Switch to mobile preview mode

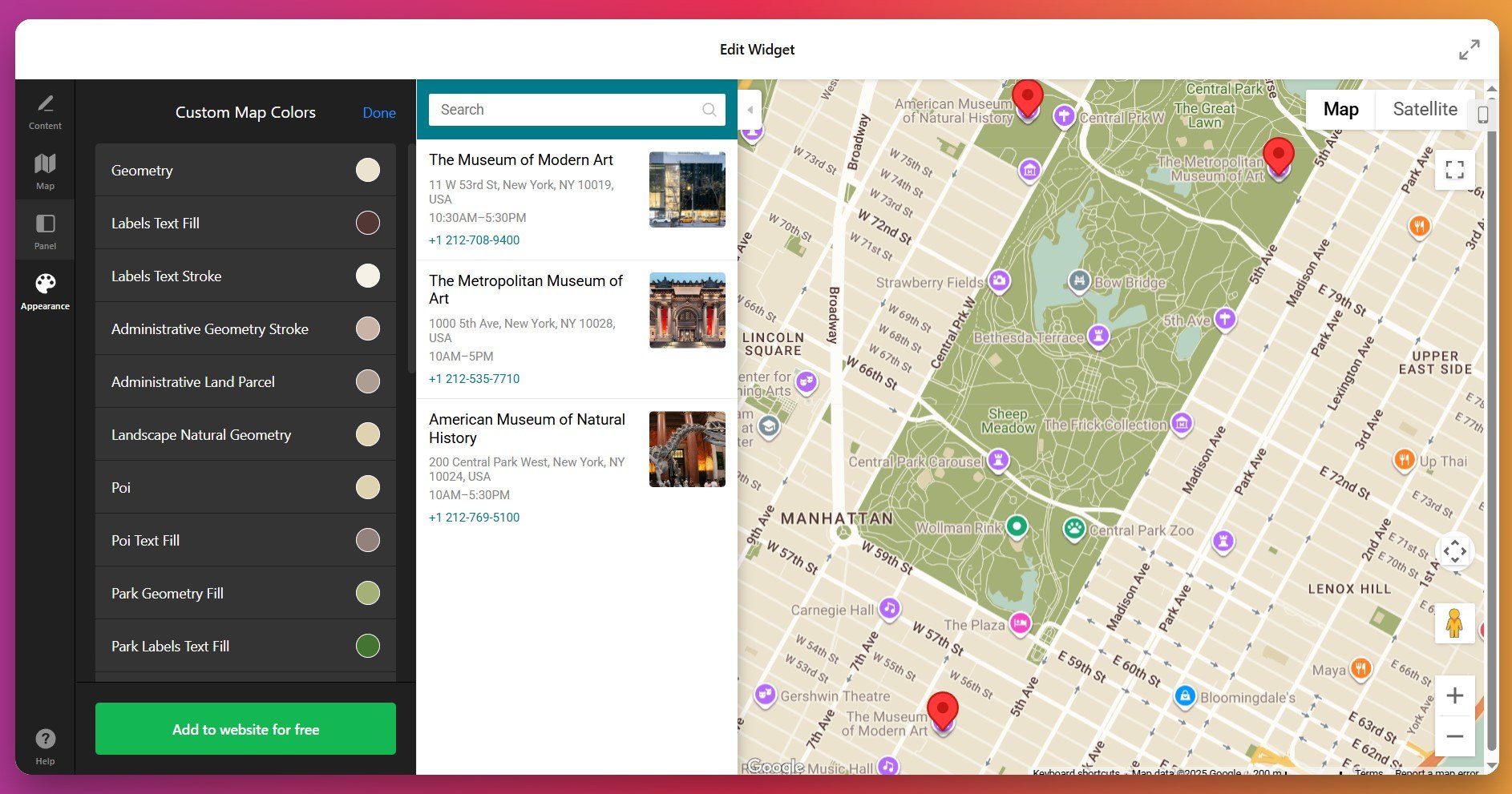tap(1482, 115)
